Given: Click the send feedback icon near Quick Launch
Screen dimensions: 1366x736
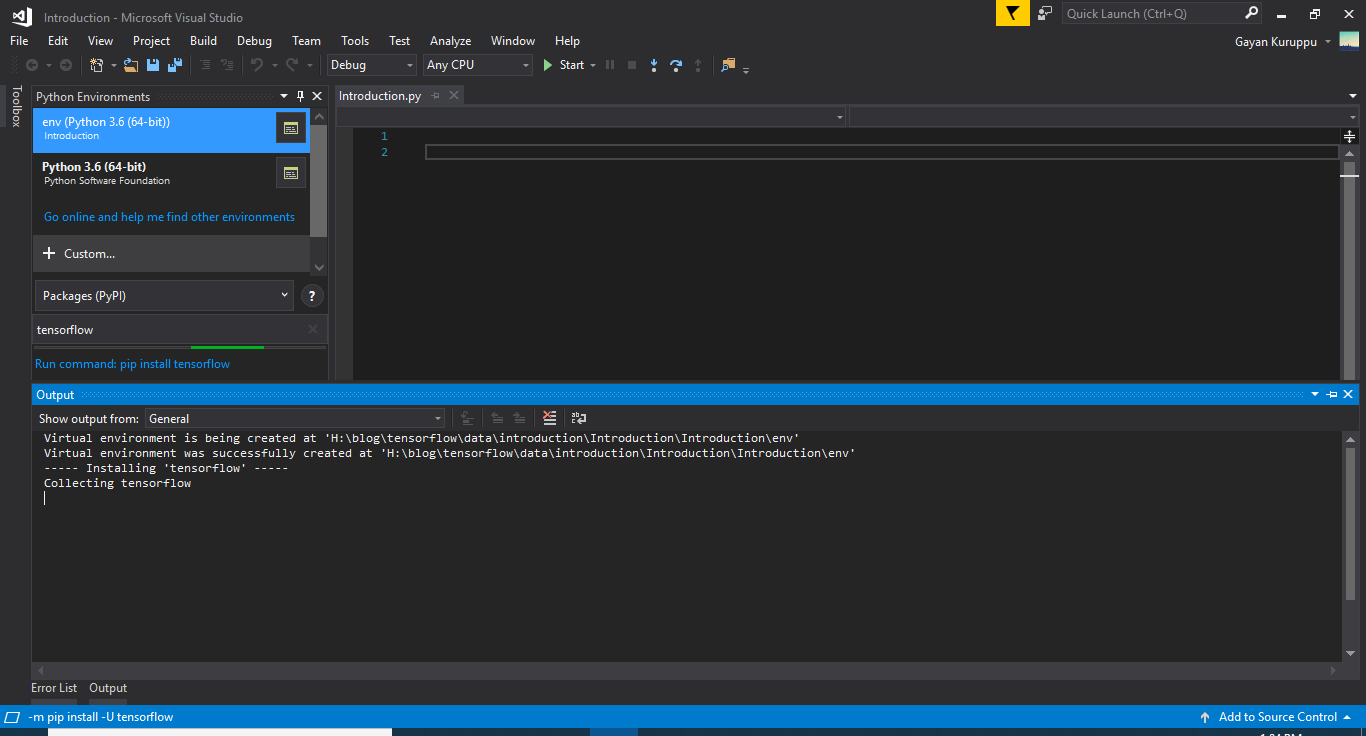Looking at the screenshot, I should click(x=1045, y=13).
